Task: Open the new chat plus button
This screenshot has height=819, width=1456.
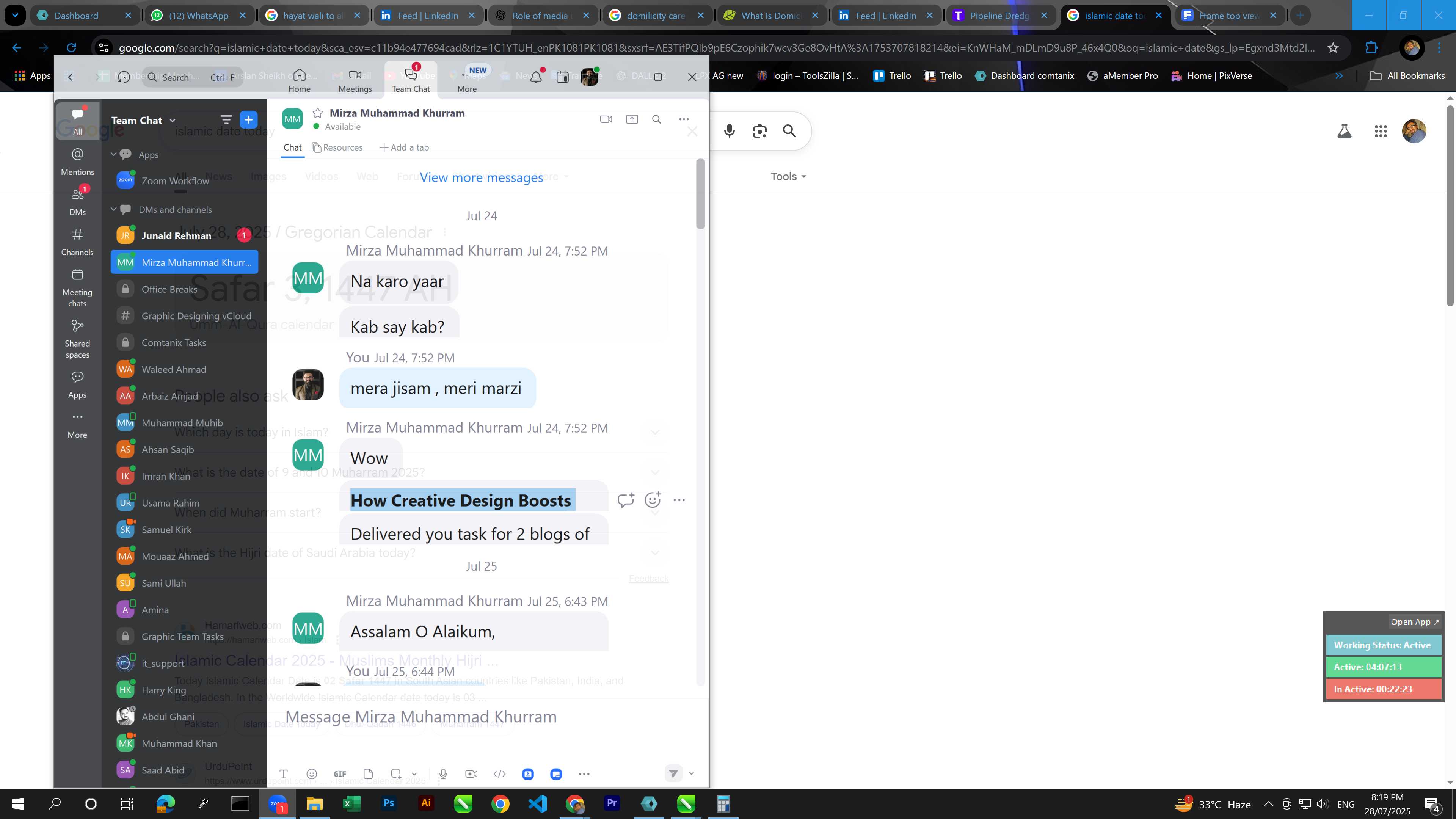Action: (249, 120)
